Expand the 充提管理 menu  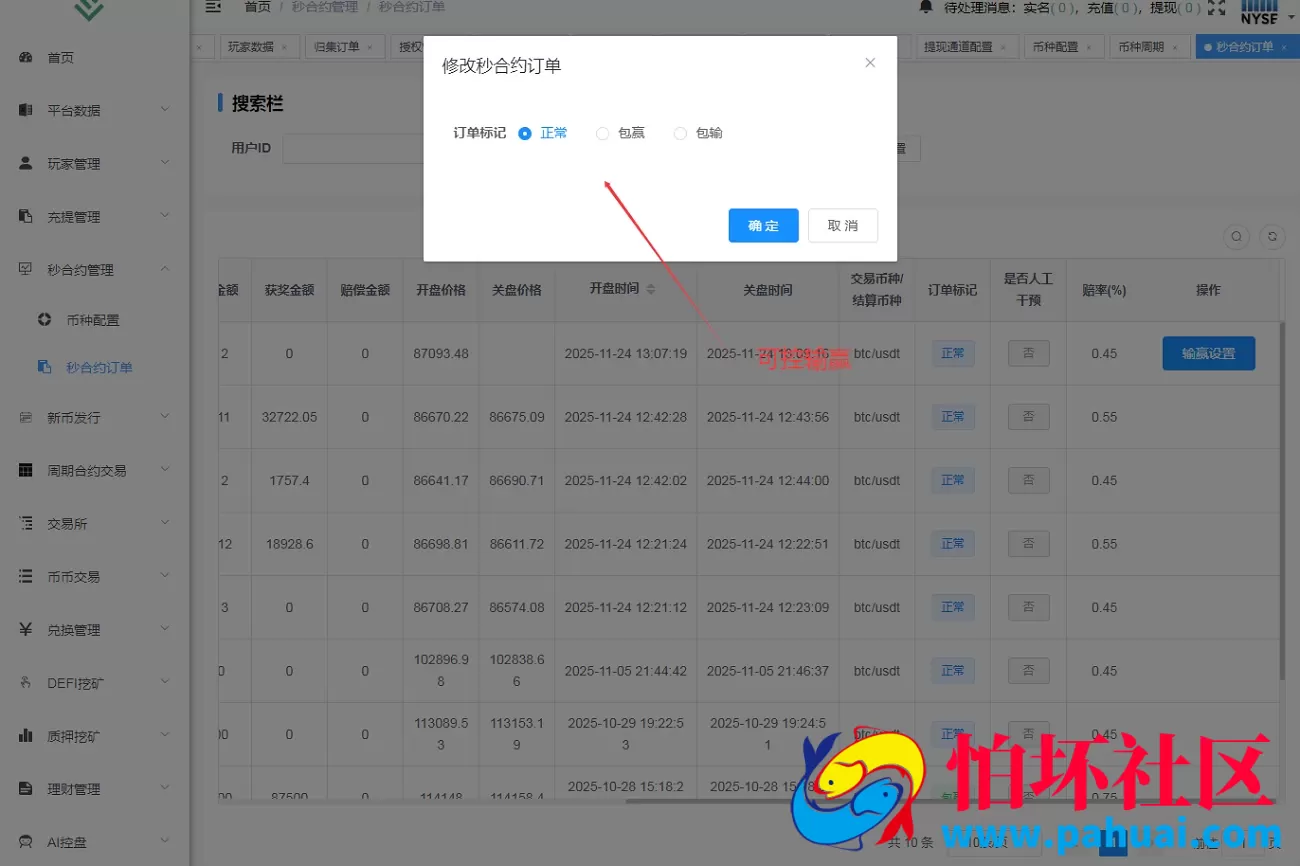[165, 216]
